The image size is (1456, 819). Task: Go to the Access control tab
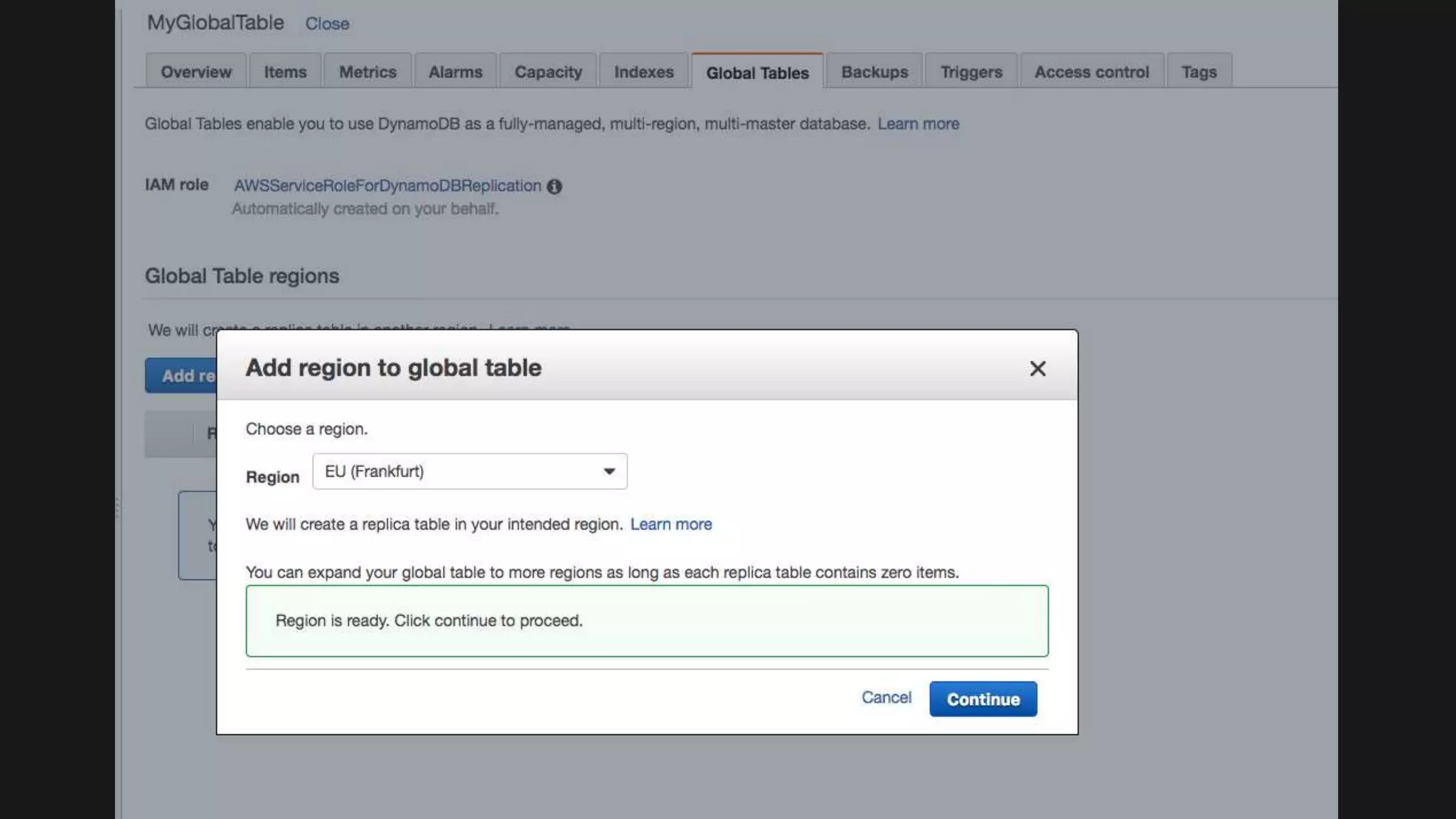(x=1091, y=72)
